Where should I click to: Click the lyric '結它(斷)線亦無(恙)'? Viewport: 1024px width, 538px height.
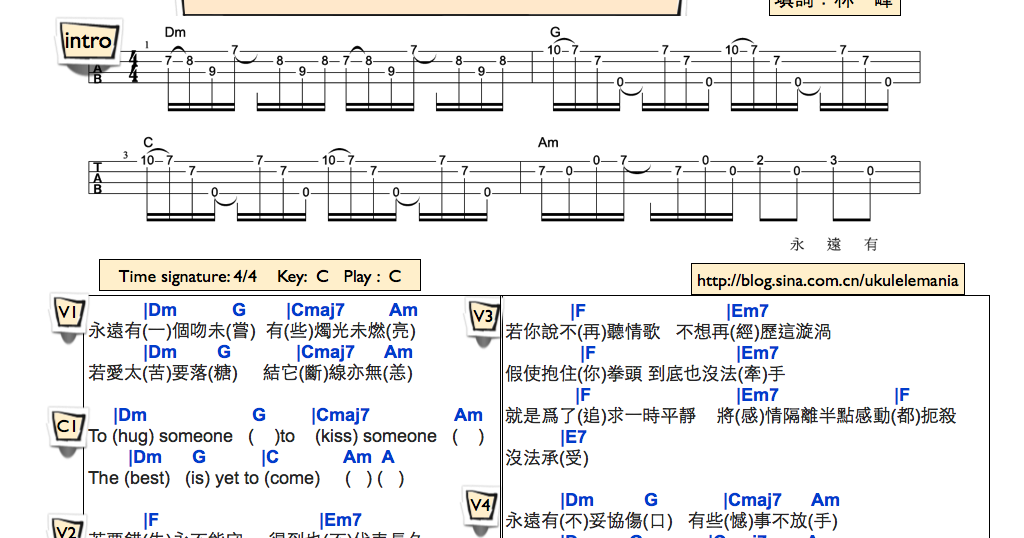(338, 373)
